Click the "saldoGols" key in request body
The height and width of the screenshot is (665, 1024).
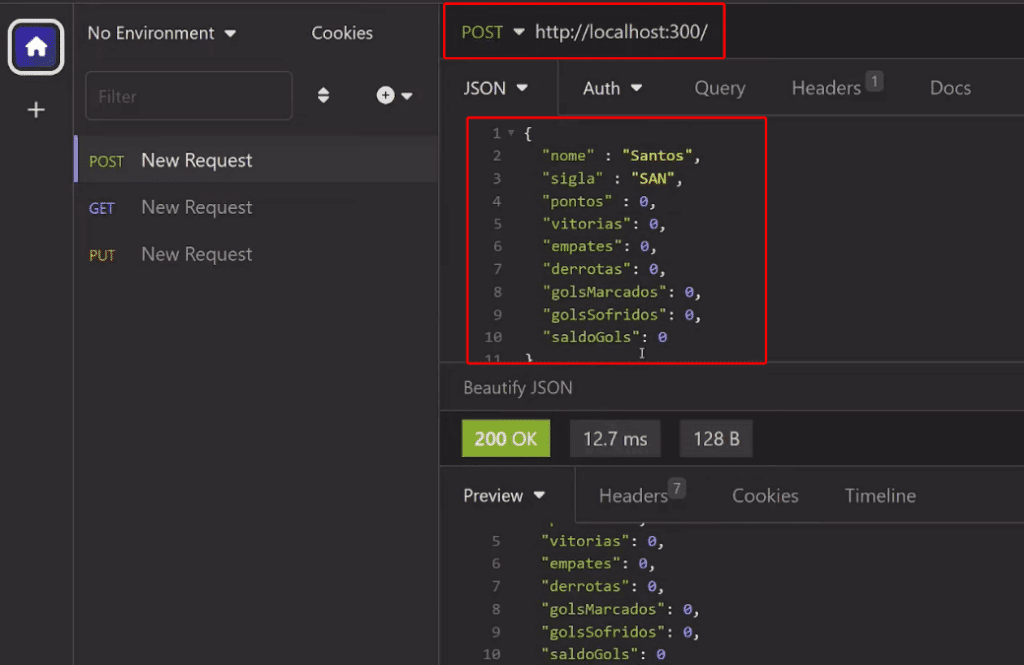coord(591,337)
